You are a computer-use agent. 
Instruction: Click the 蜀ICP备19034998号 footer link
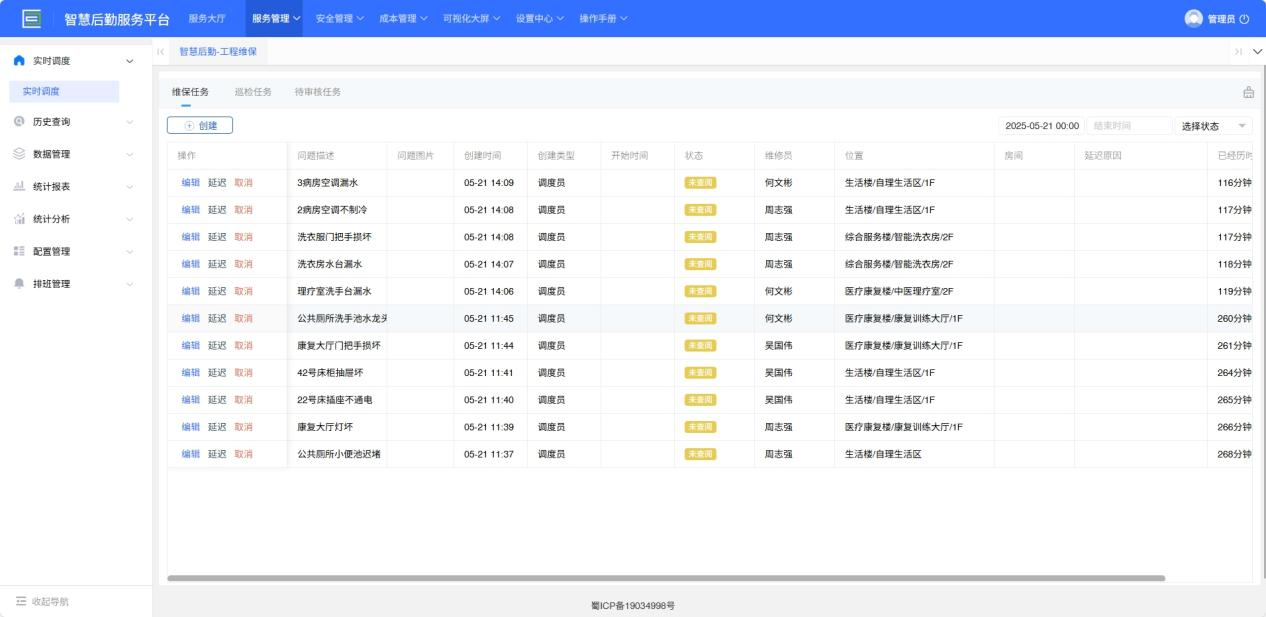(x=633, y=606)
